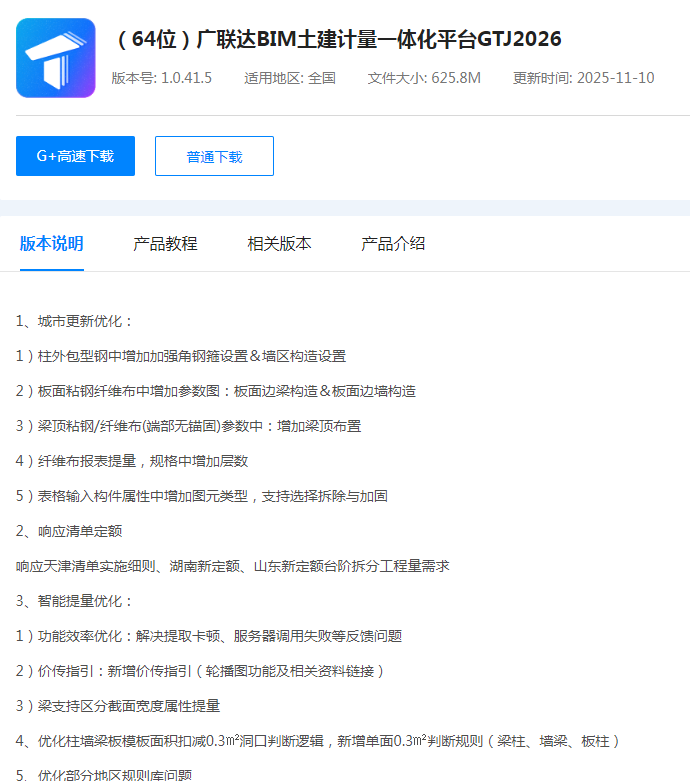
Task: Click the line about 柱外包型钢中增加加强角钢箍设置
Action: [181, 356]
